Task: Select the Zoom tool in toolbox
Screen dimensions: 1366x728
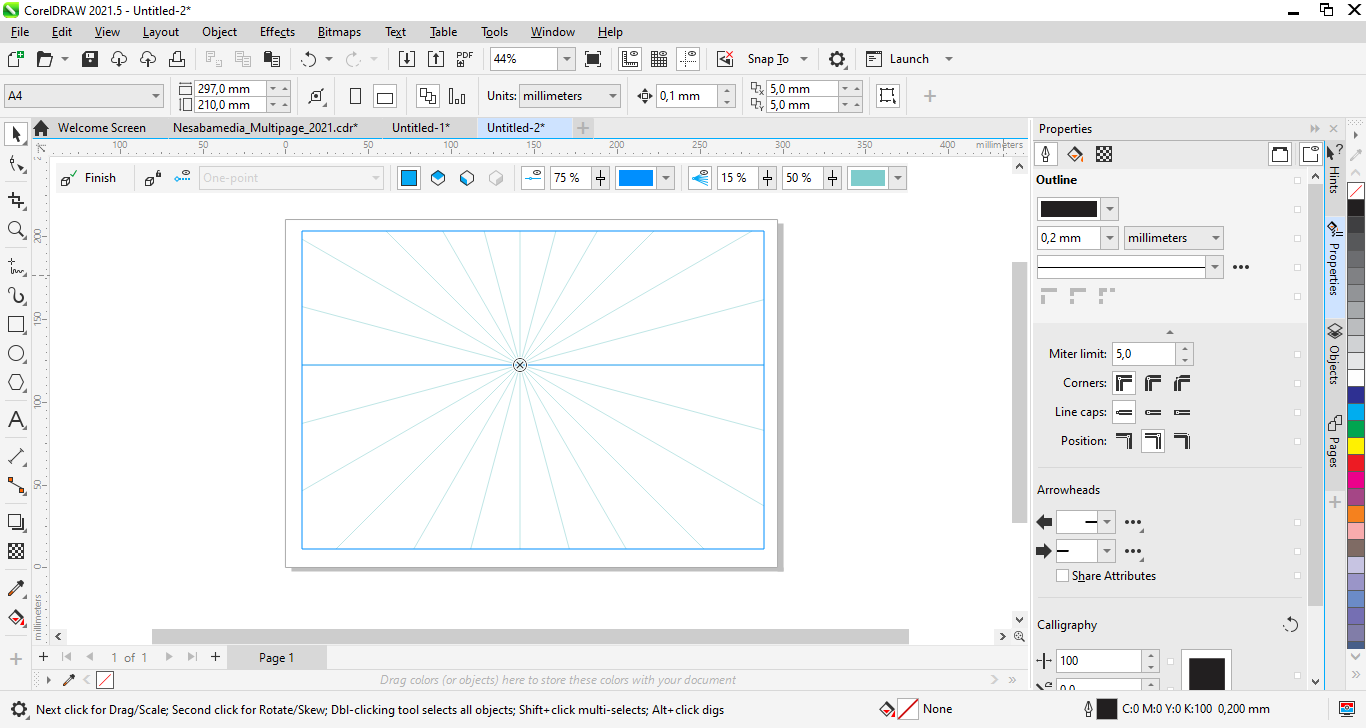Action: pyautogui.click(x=16, y=230)
